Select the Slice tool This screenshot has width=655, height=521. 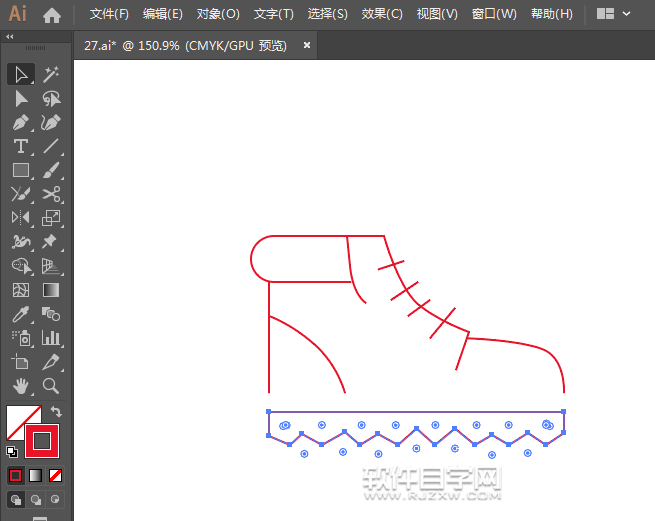tap(51, 362)
